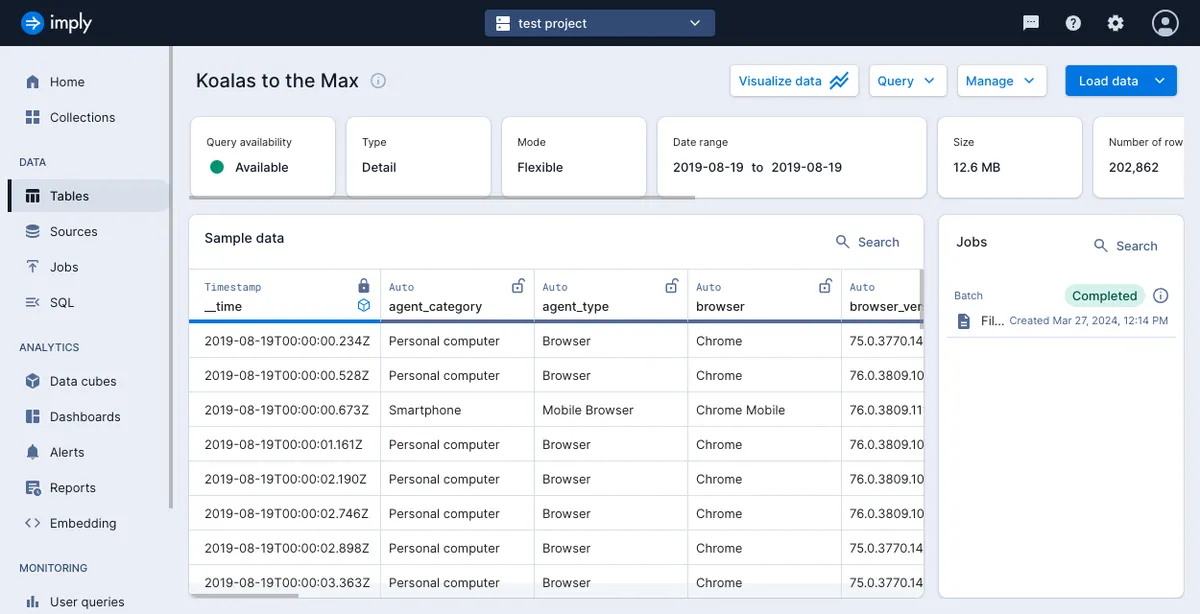Click the agent_category column header
1200x614 pixels.
(x=457, y=296)
